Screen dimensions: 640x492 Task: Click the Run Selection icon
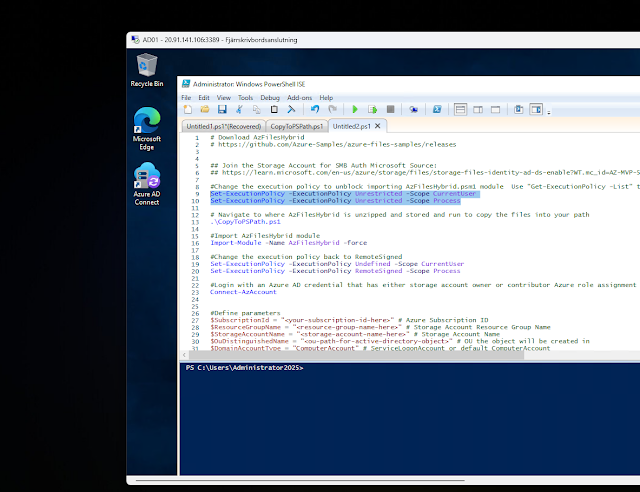pos(372,109)
